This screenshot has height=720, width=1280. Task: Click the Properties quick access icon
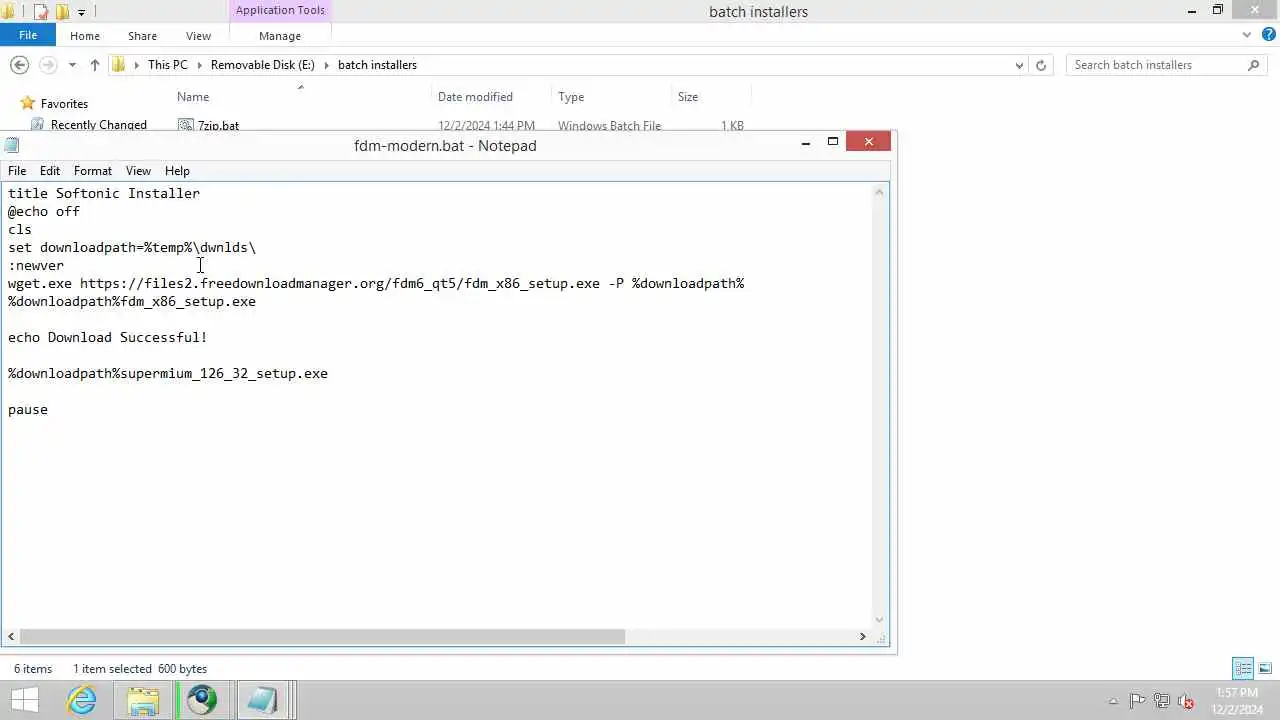[x=41, y=12]
